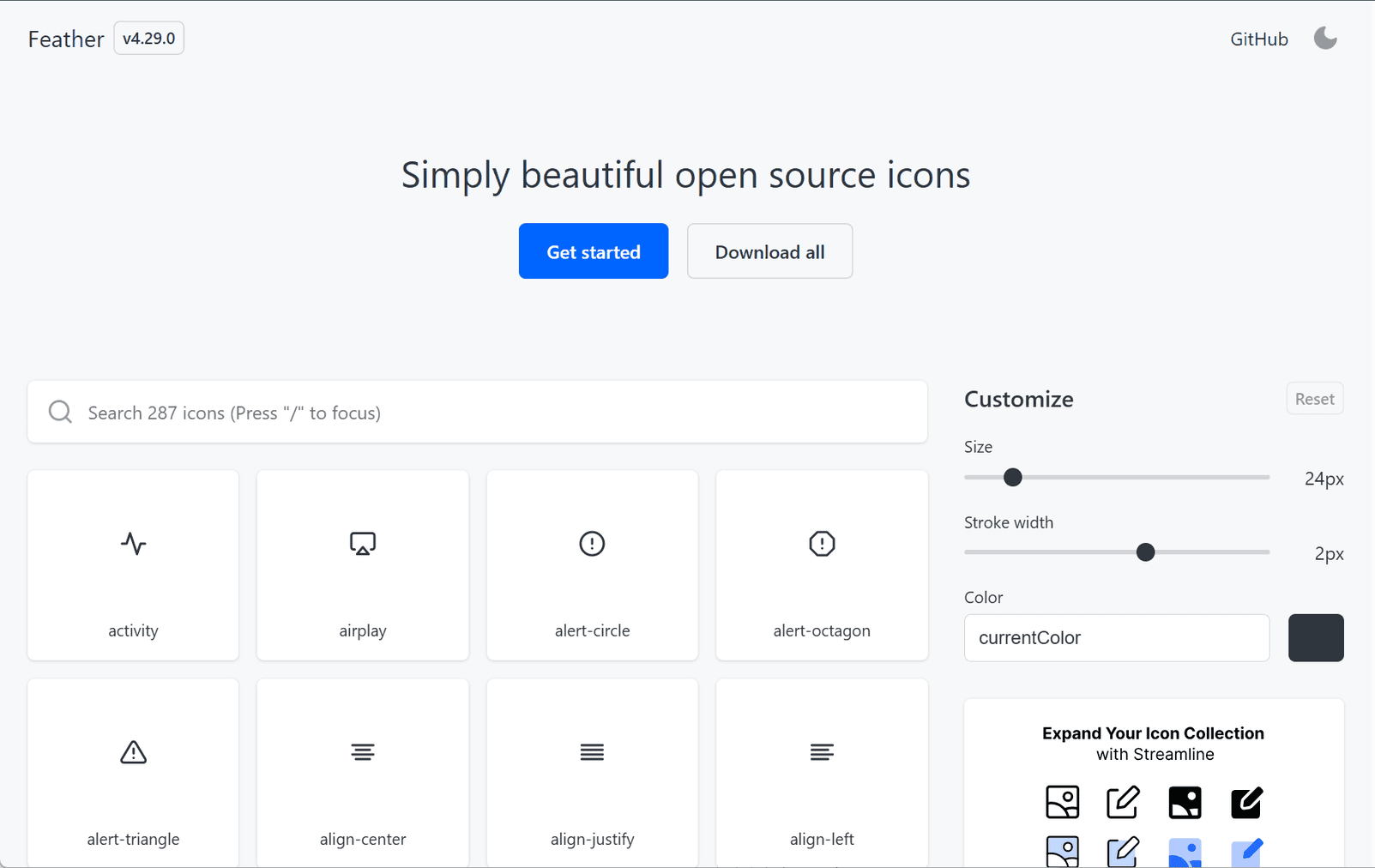Adjust the Size slider handle

[1012, 477]
